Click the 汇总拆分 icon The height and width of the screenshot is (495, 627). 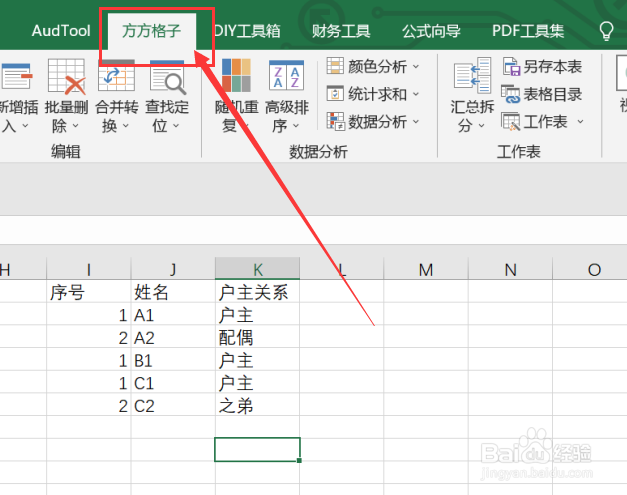click(x=472, y=76)
